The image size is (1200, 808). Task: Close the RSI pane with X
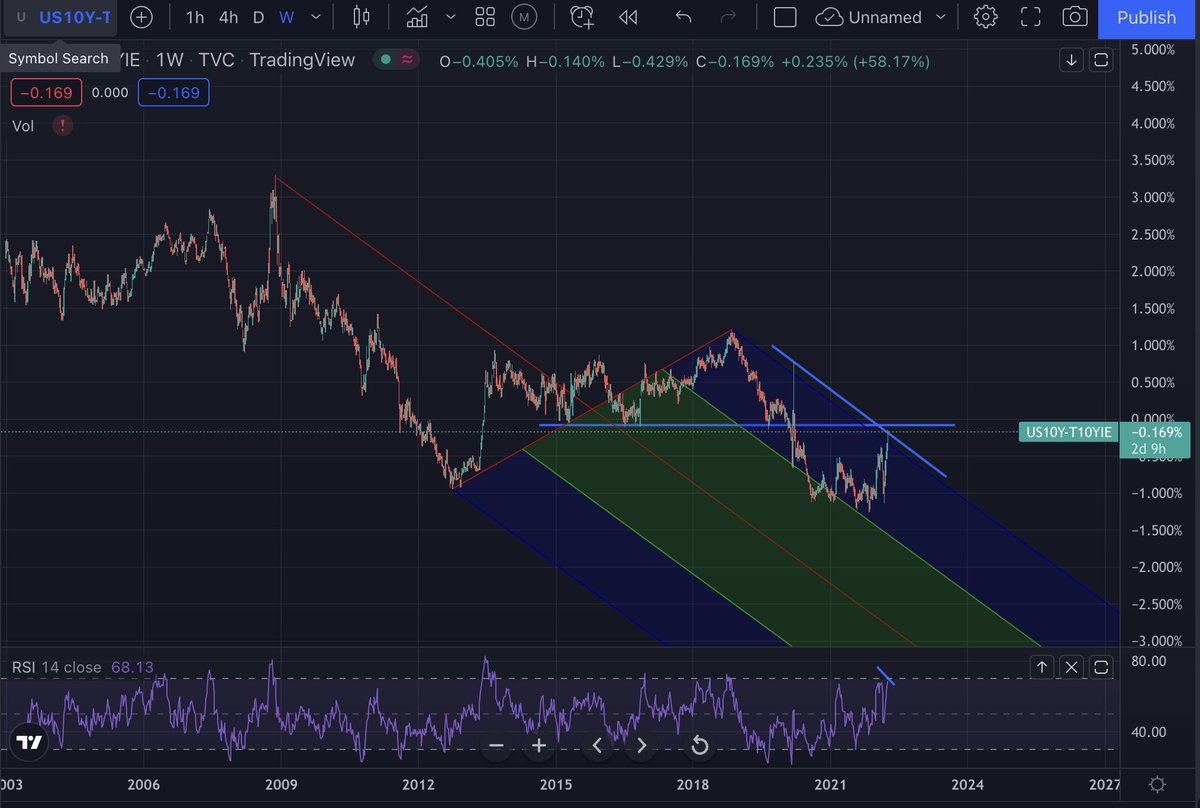click(x=1072, y=667)
